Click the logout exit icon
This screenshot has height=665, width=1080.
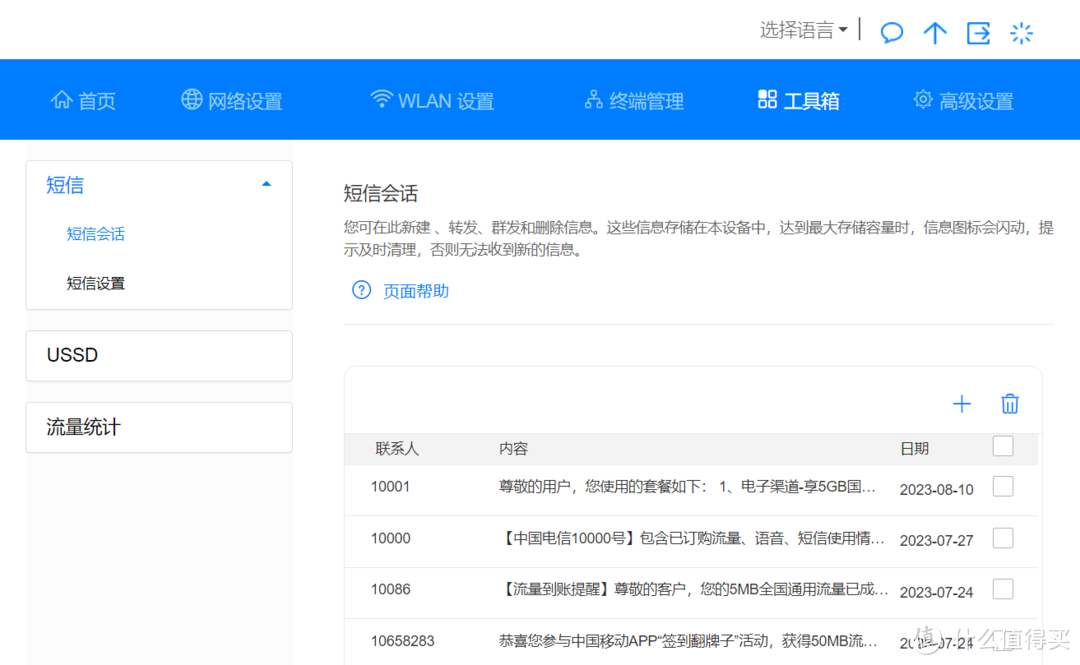(978, 32)
